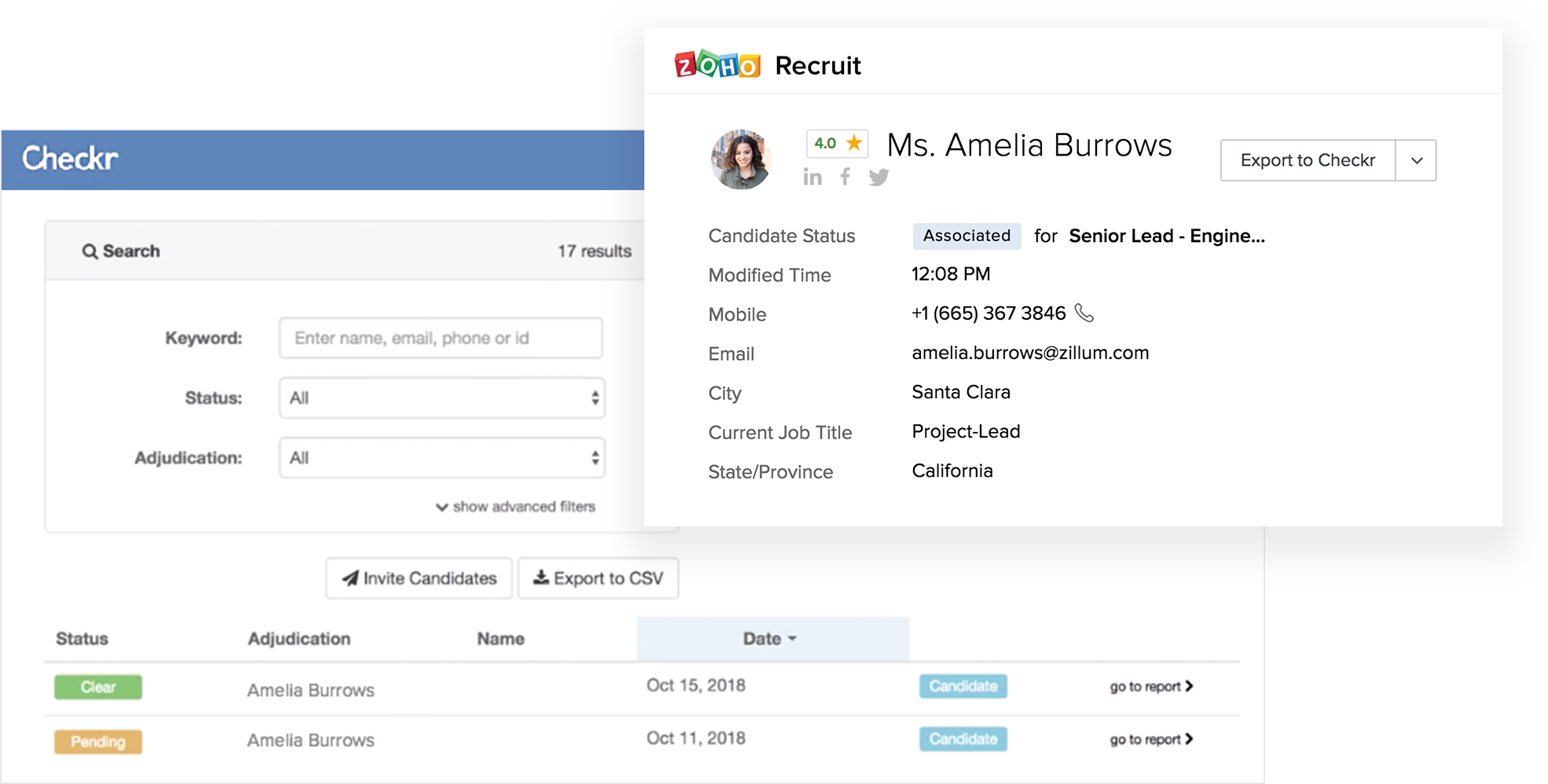The height and width of the screenshot is (784, 1548).
Task: Click the Export to Checkr button
Action: click(x=1307, y=160)
